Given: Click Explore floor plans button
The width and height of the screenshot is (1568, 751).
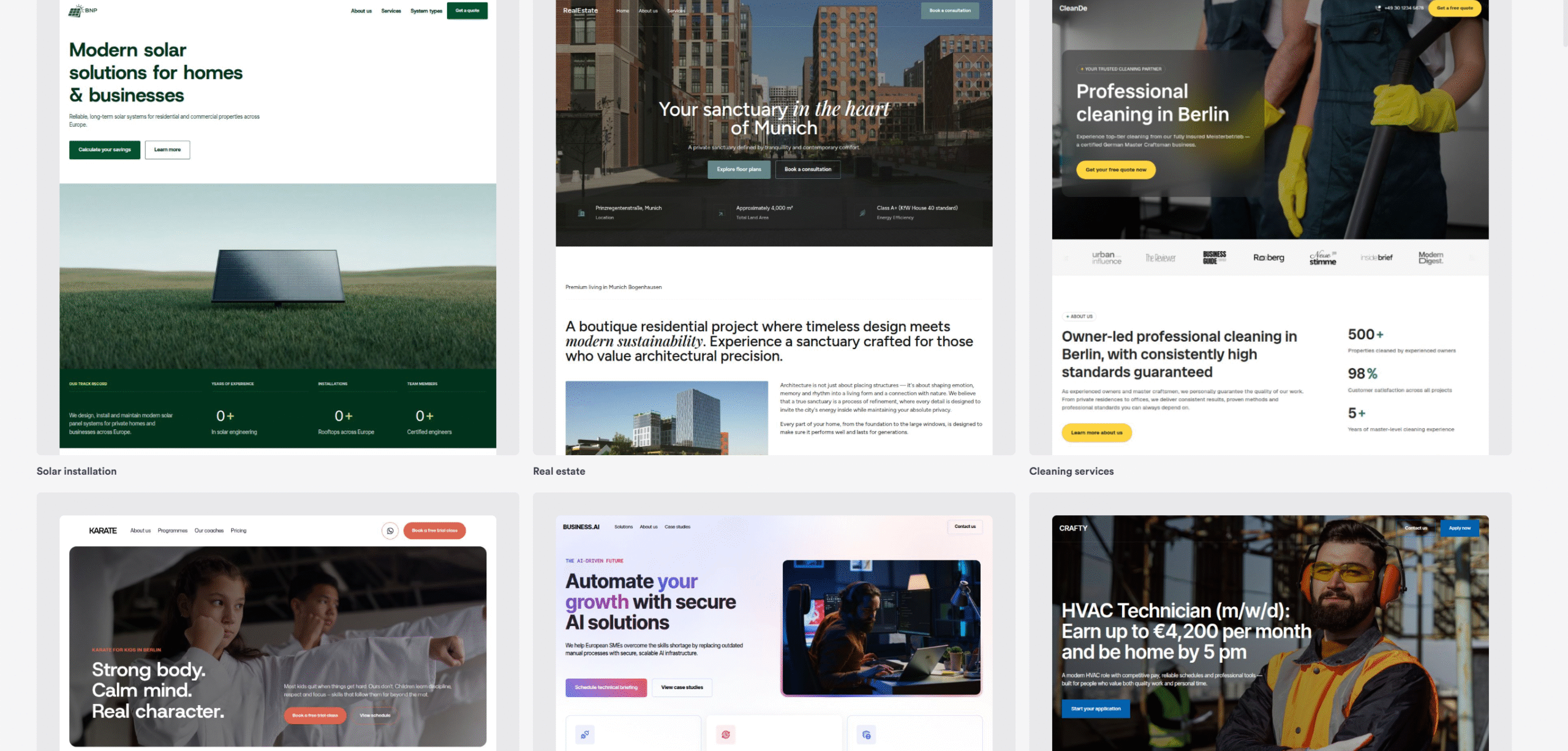Looking at the screenshot, I should 739,169.
